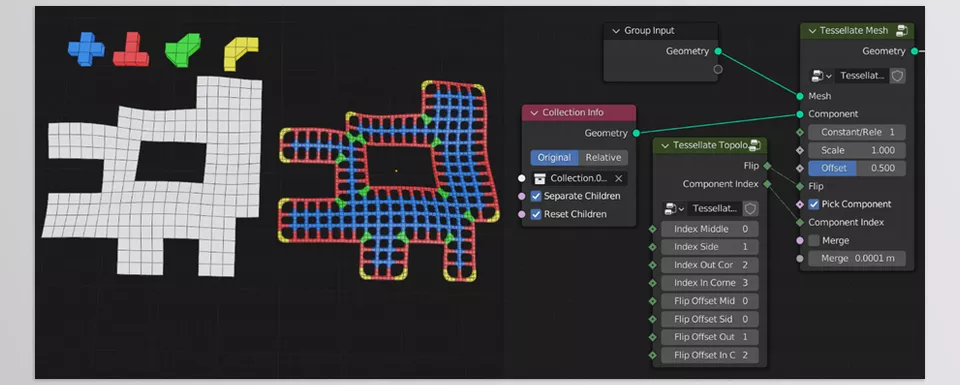Toggle fake user shield in Tessellate Topology node
This screenshot has width=960, height=385.
(x=750, y=209)
